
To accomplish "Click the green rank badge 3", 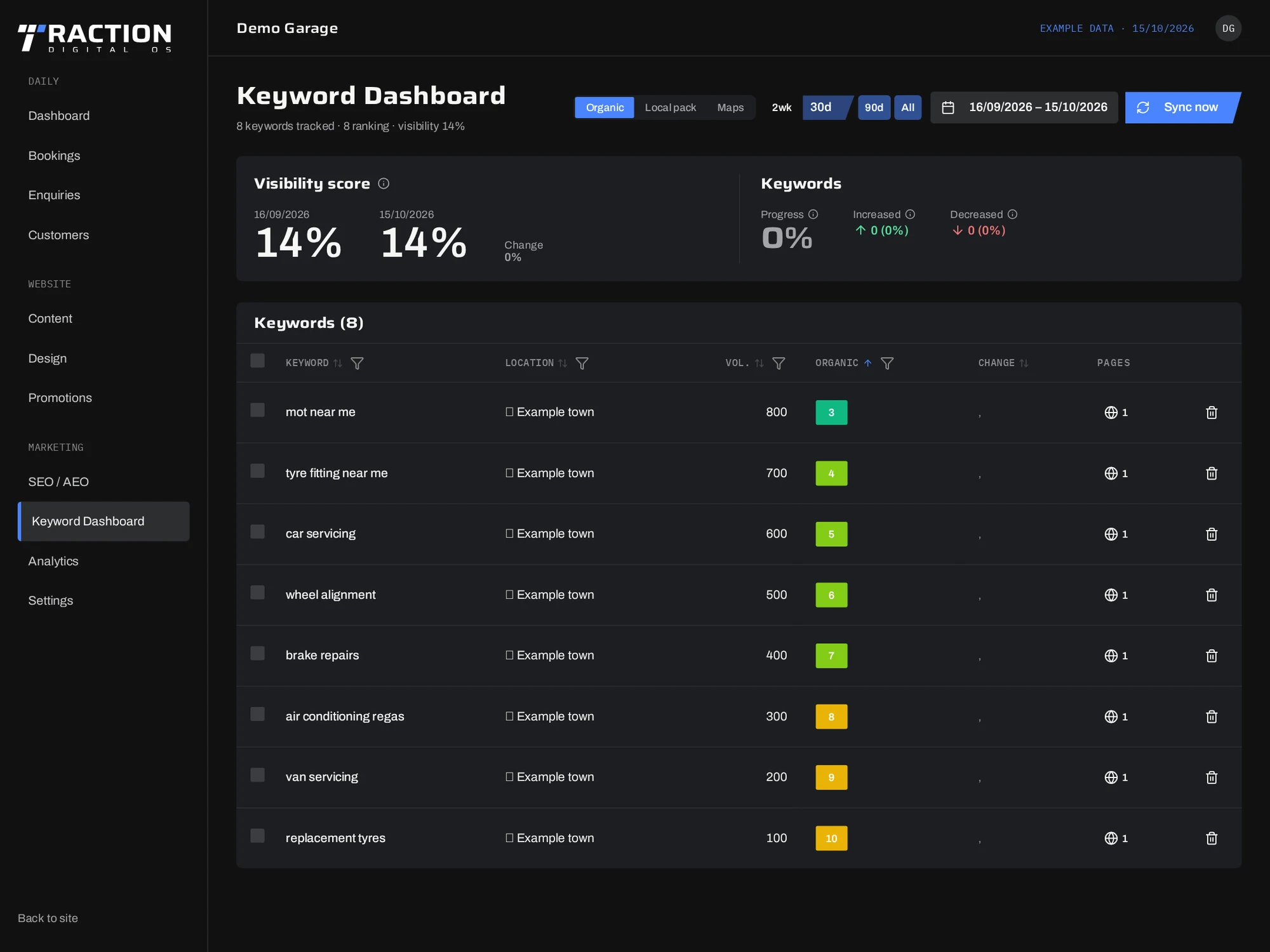I will [831, 413].
